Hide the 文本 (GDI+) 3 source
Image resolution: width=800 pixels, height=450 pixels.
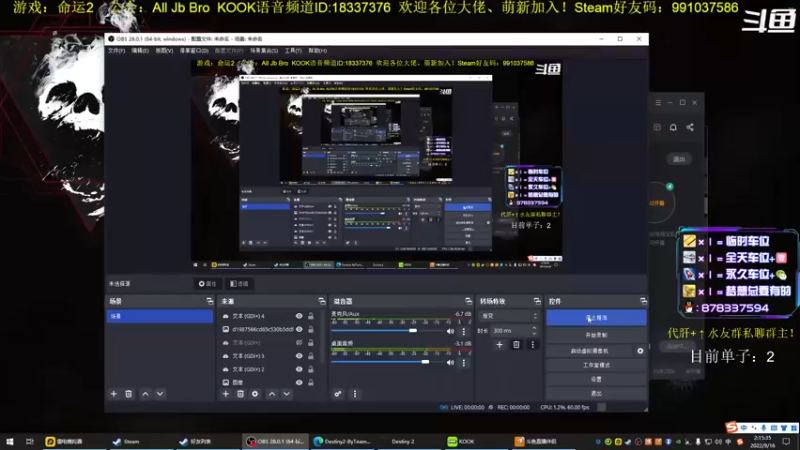coord(299,356)
